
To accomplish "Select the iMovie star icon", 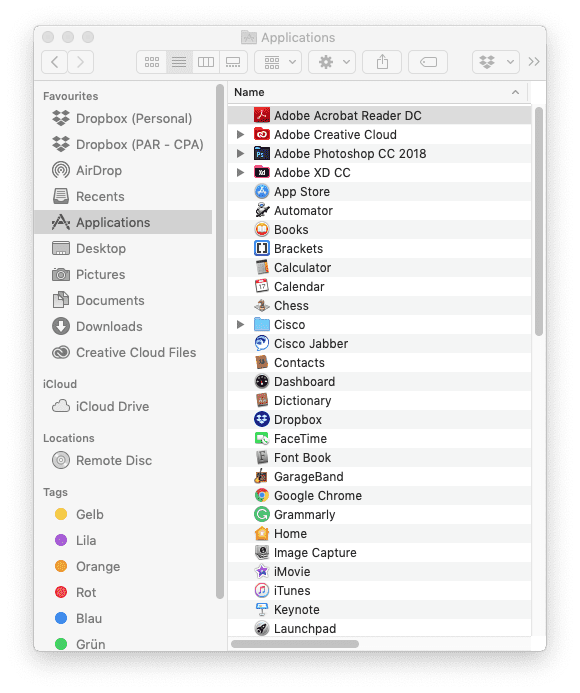I will 262,571.
